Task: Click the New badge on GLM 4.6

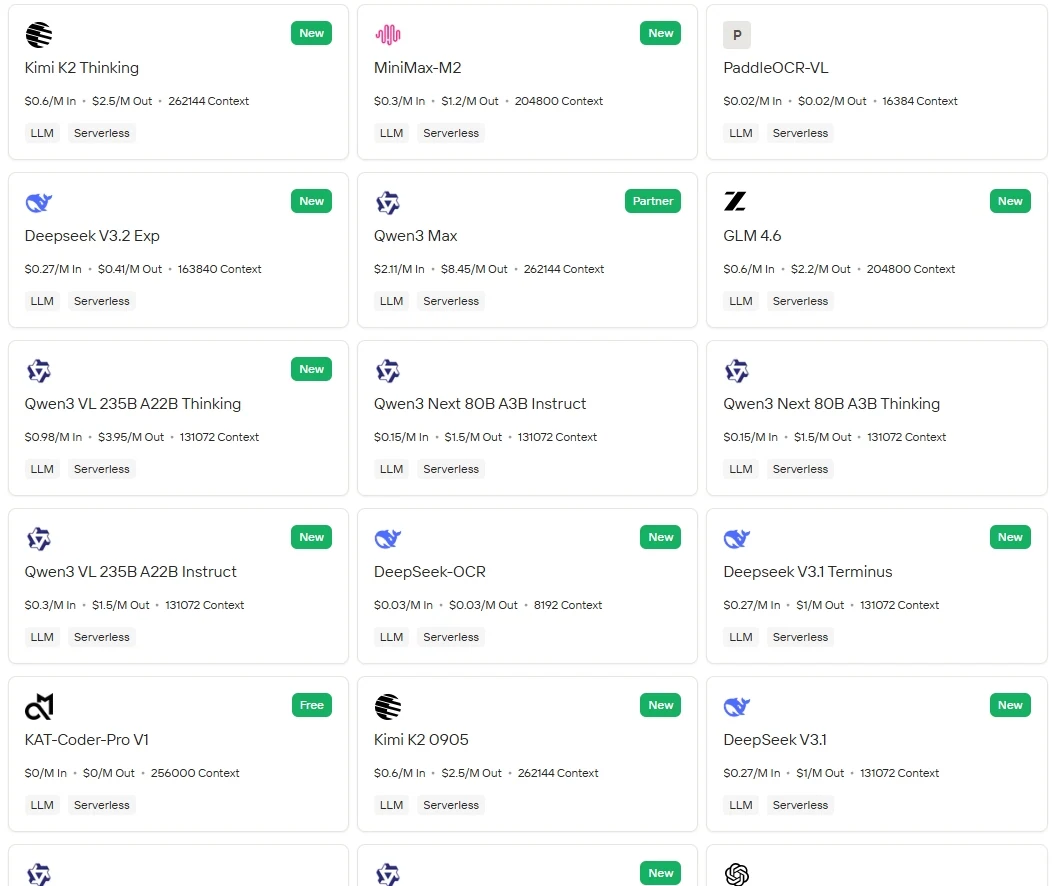Action: [x=1010, y=201]
